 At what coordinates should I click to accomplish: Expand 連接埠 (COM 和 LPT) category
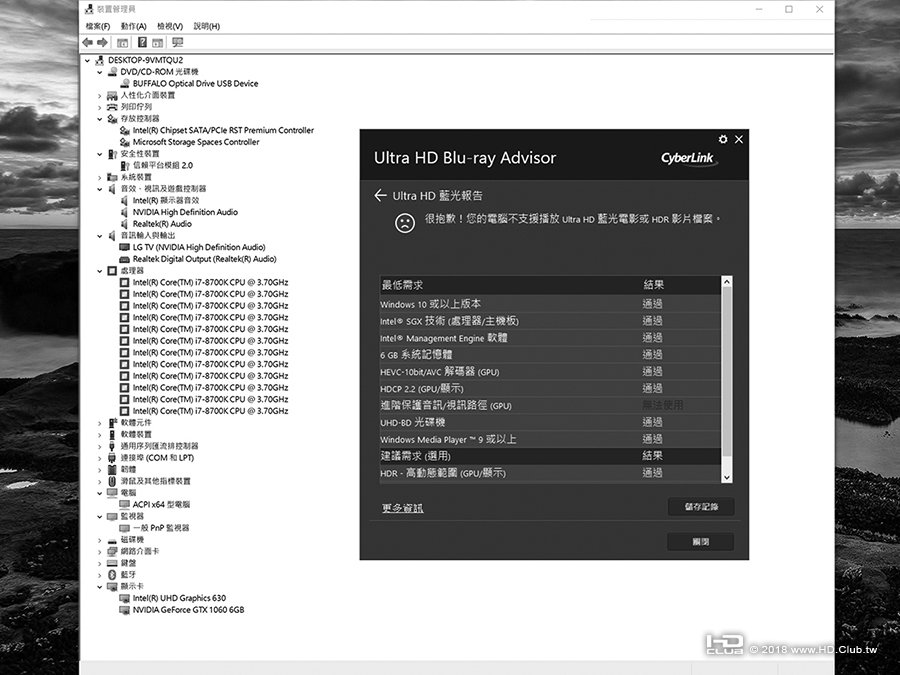pyautogui.click(x=100, y=458)
